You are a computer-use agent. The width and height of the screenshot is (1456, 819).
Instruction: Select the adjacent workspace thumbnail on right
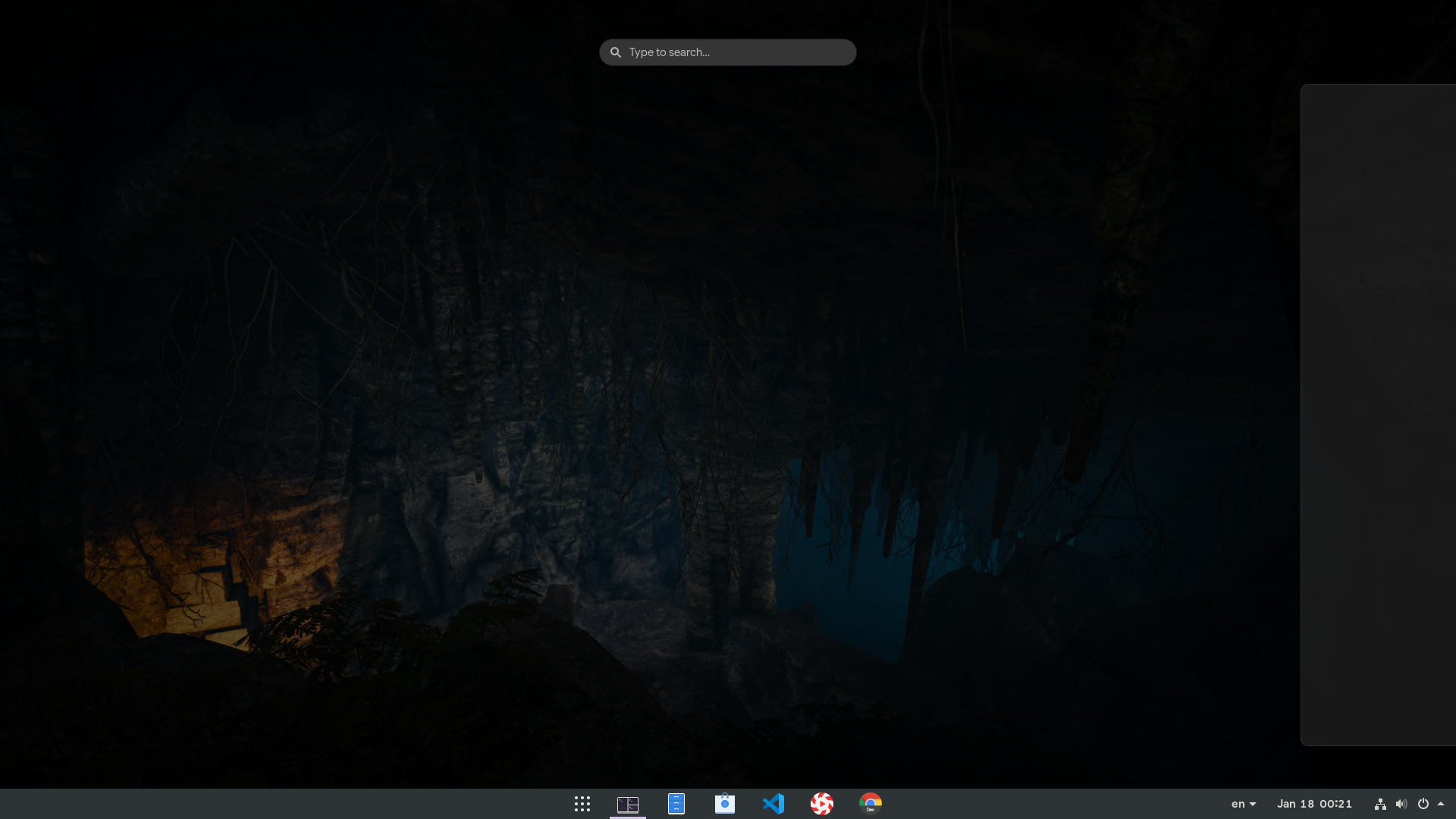click(1379, 415)
